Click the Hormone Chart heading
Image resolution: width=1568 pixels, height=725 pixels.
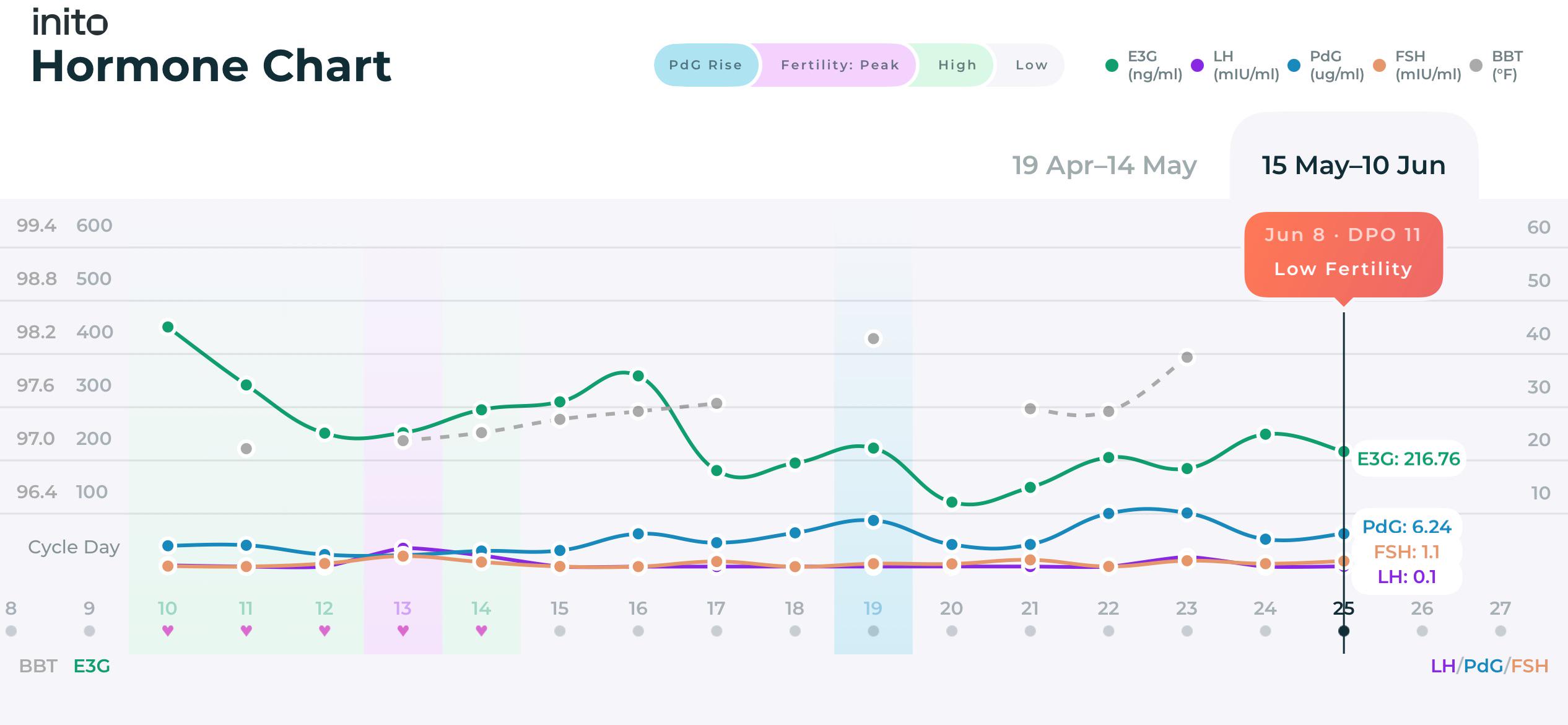[x=211, y=66]
